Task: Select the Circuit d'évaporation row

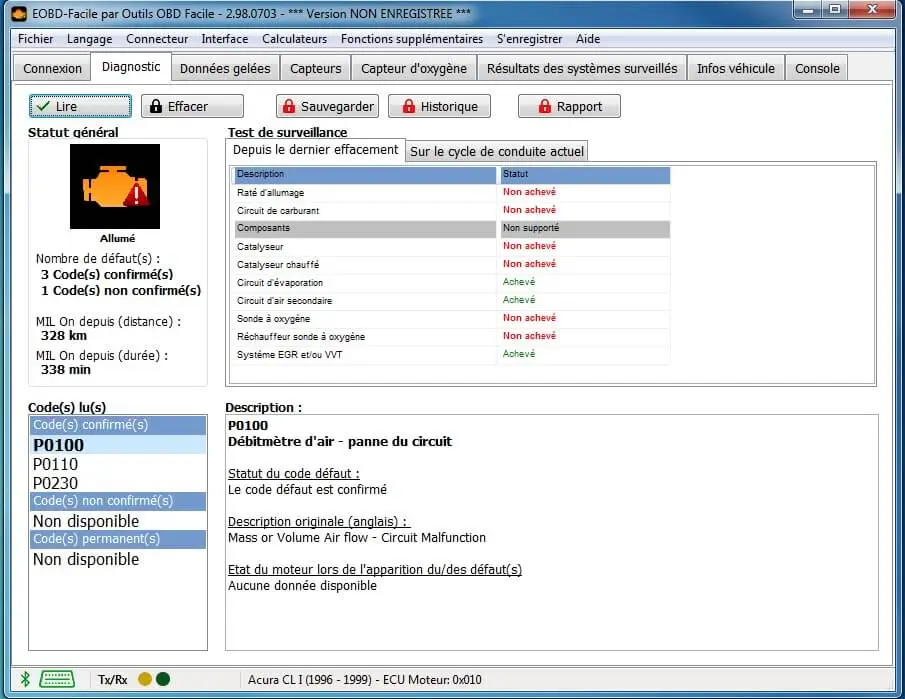Action: (452, 283)
